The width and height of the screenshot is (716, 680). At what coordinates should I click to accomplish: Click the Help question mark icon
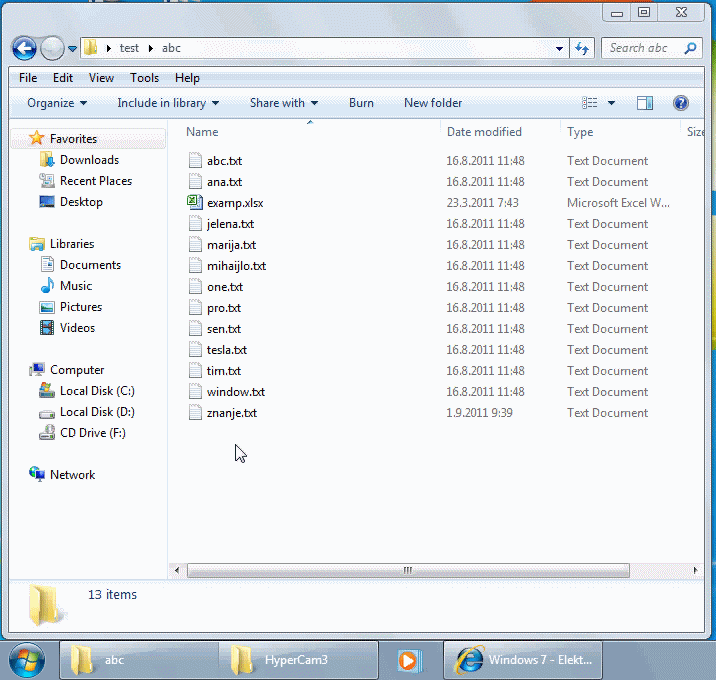(681, 103)
